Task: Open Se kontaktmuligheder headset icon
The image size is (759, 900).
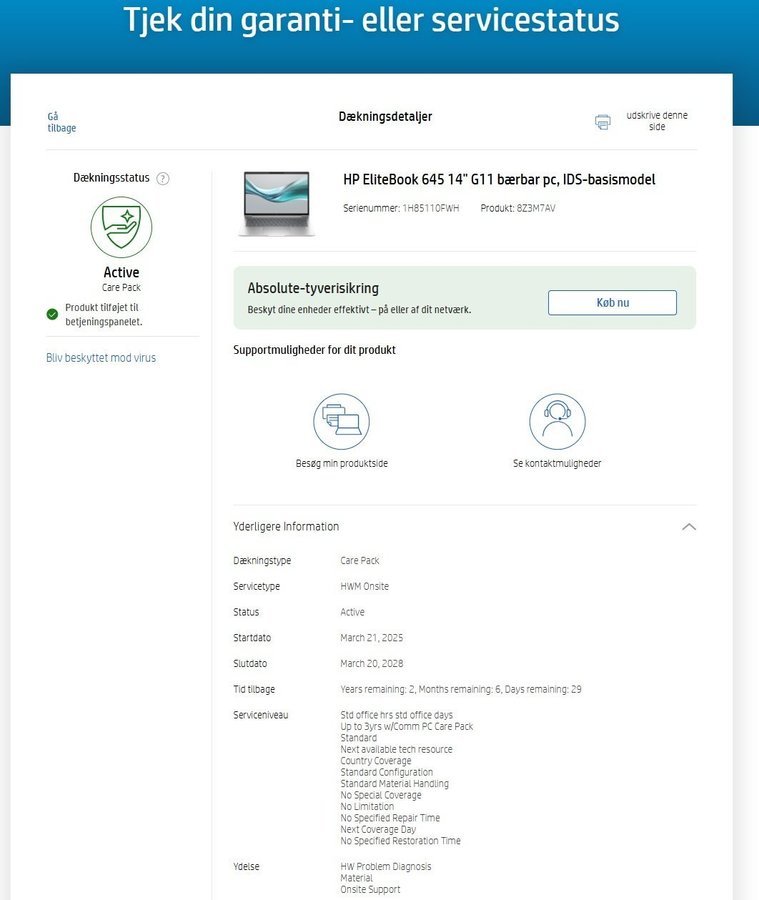Action: click(x=557, y=421)
